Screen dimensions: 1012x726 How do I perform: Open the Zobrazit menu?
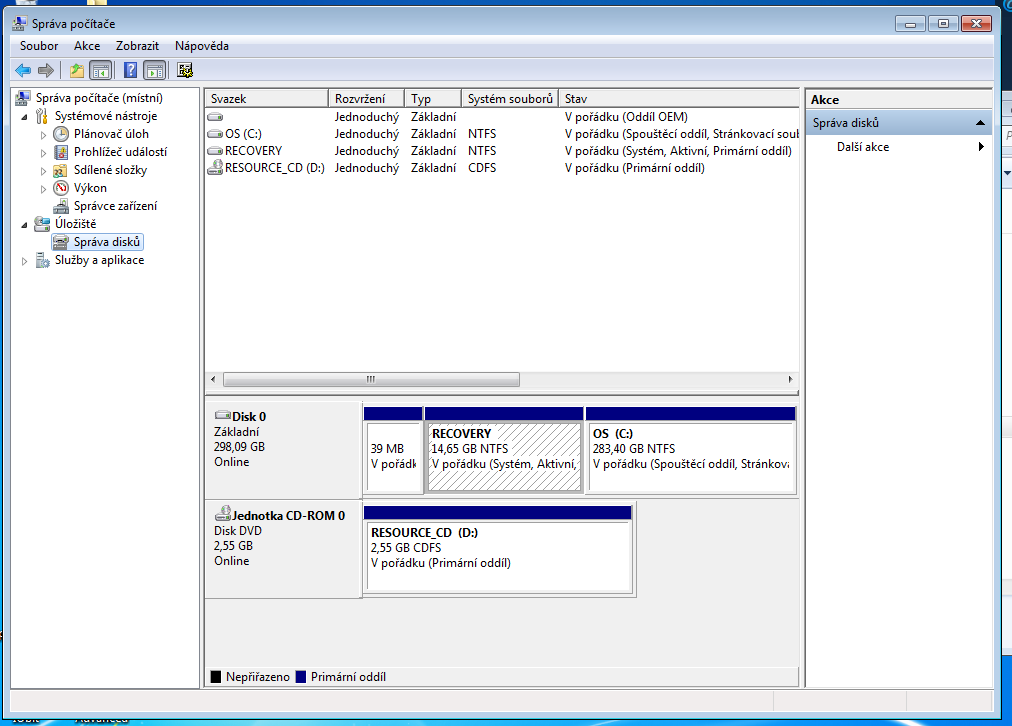pos(137,46)
